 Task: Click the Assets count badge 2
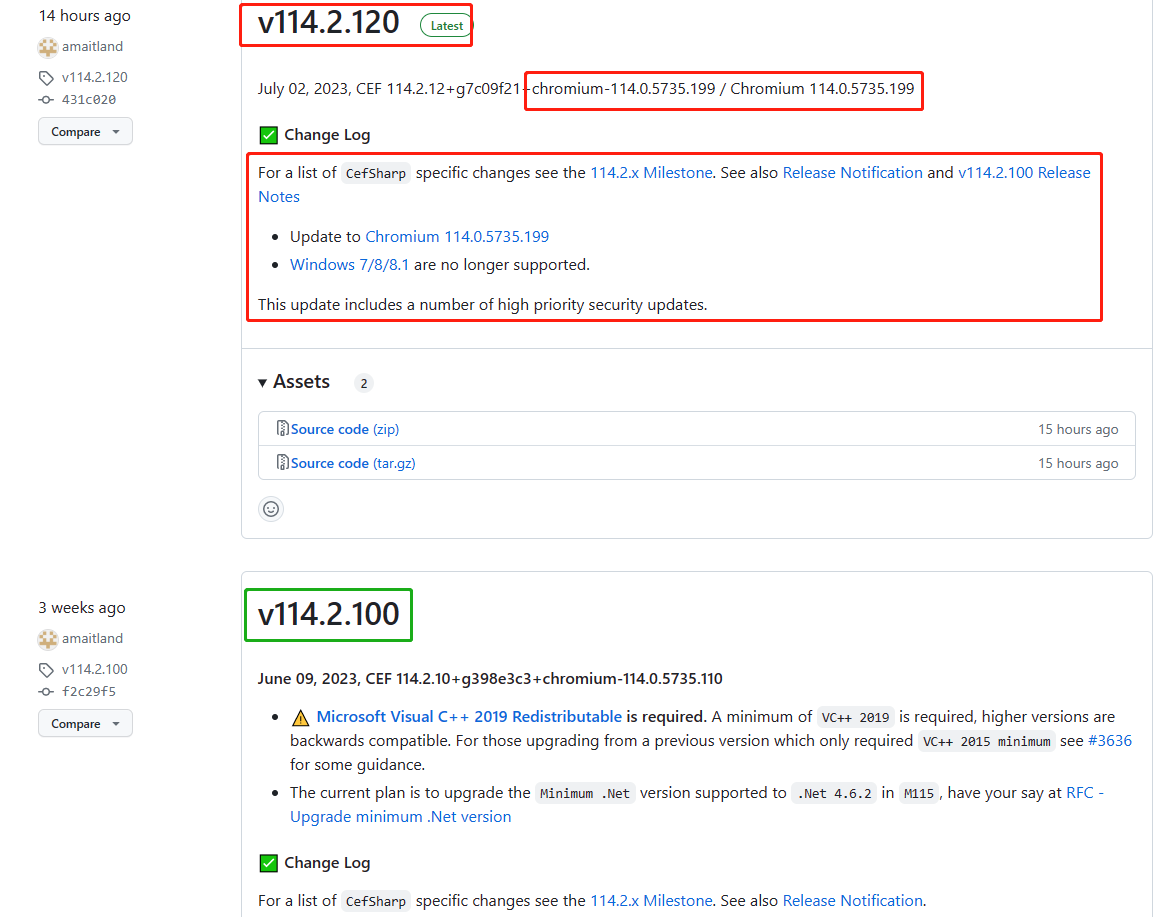363,383
